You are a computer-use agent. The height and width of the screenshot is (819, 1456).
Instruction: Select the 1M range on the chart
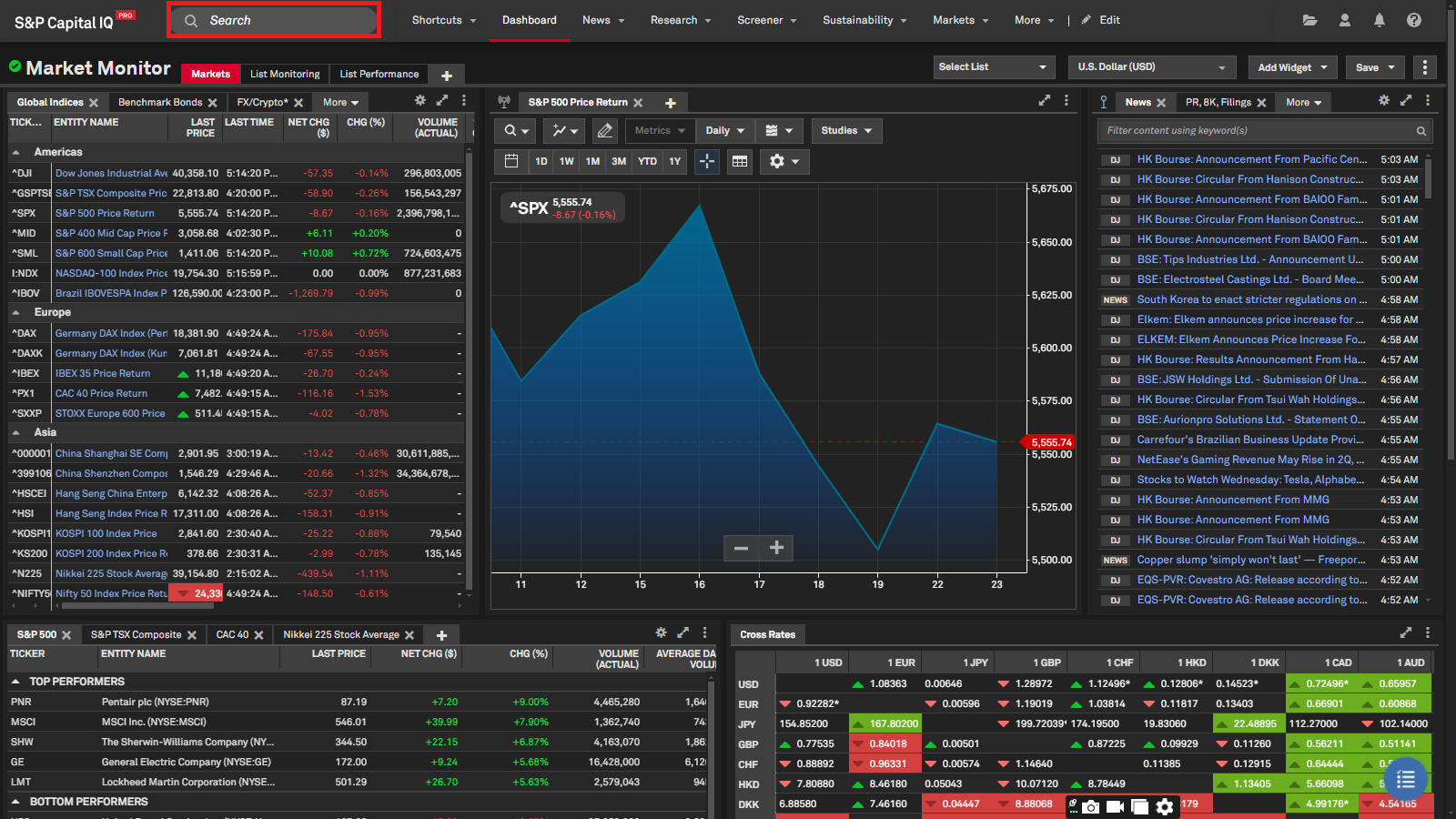(592, 161)
